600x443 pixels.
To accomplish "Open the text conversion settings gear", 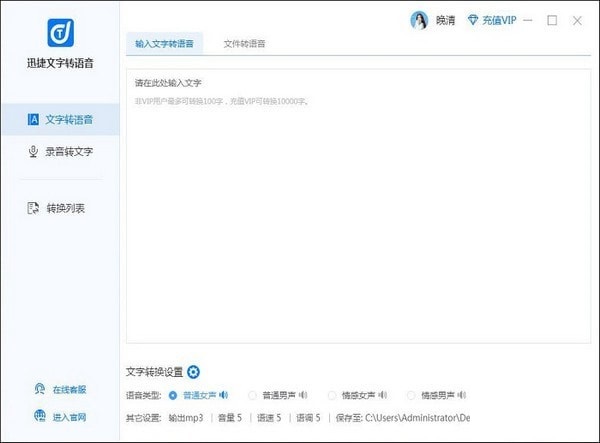I will pyautogui.click(x=194, y=372).
